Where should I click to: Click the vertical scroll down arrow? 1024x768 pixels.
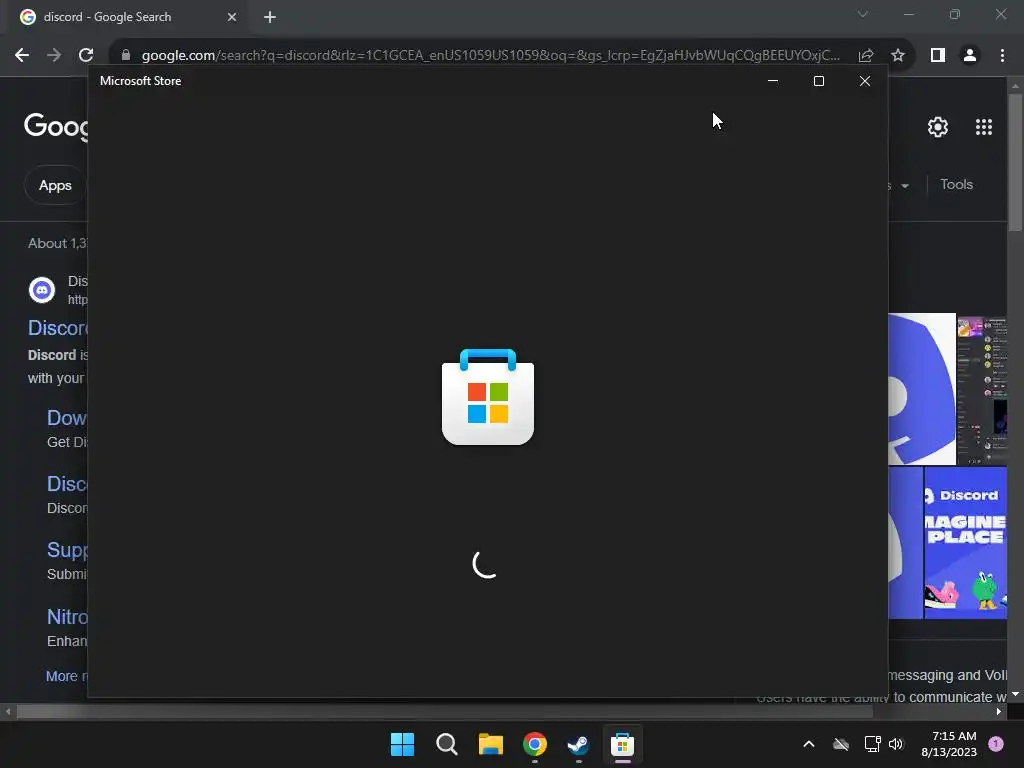click(x=1015, y=694)
